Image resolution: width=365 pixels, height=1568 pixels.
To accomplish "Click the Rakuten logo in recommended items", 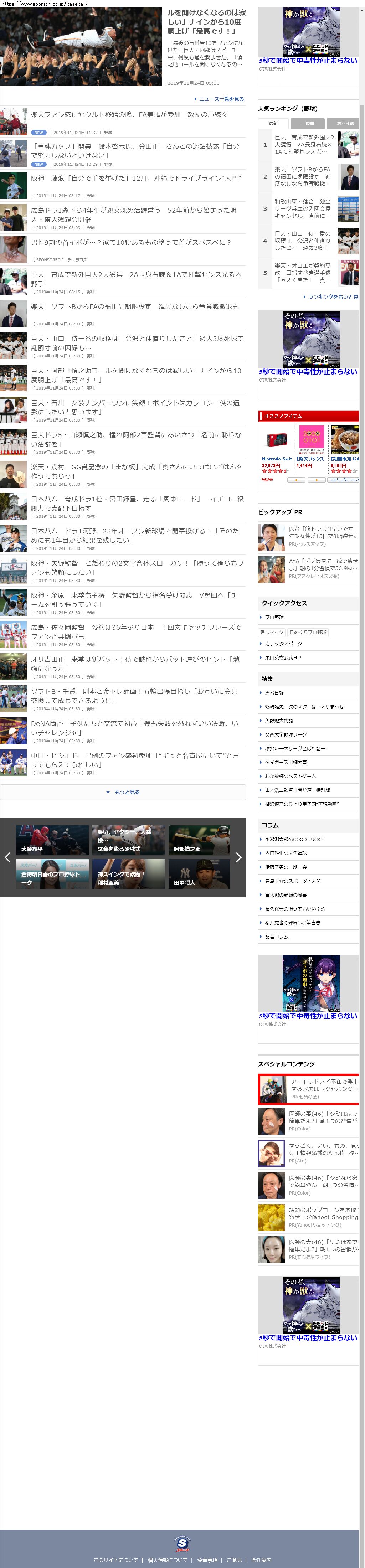I will pyautogui.click(x=267, y=480).
